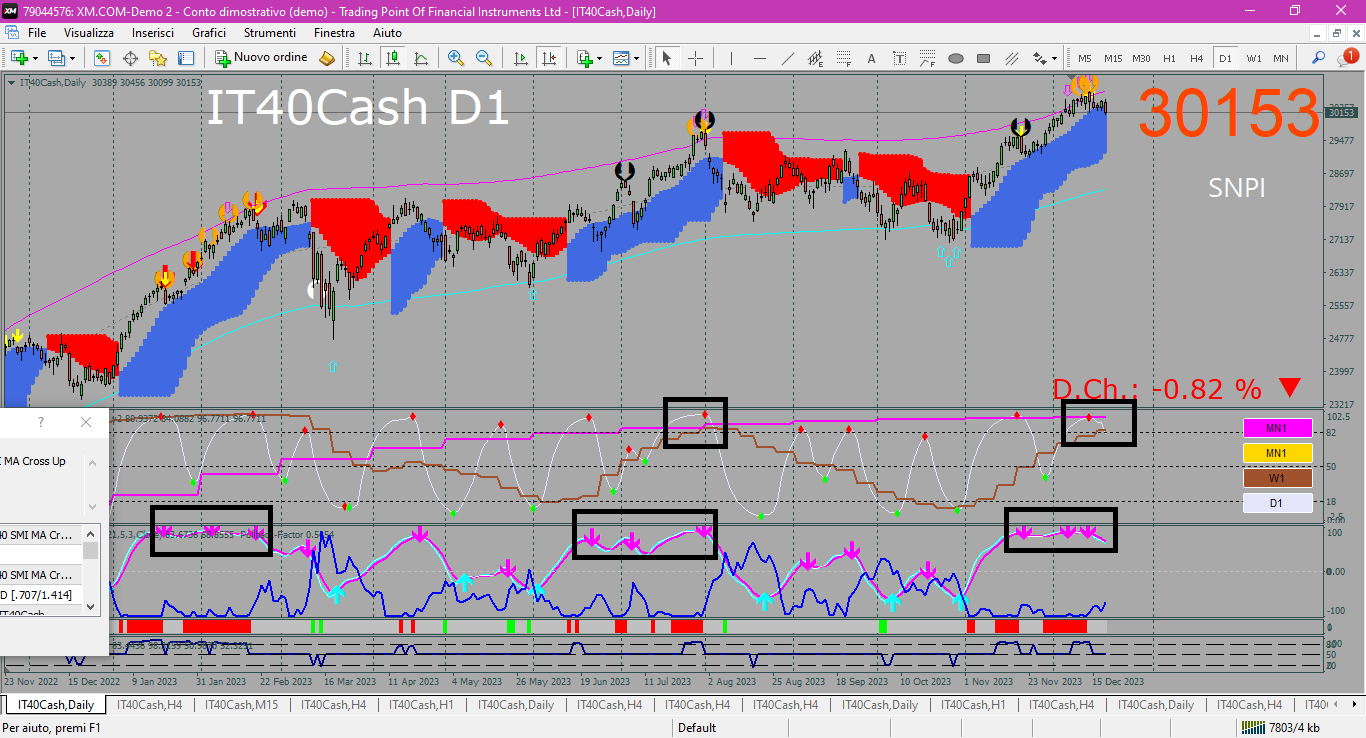
Task: Zoom out of the chart
Action: (484, 58)
